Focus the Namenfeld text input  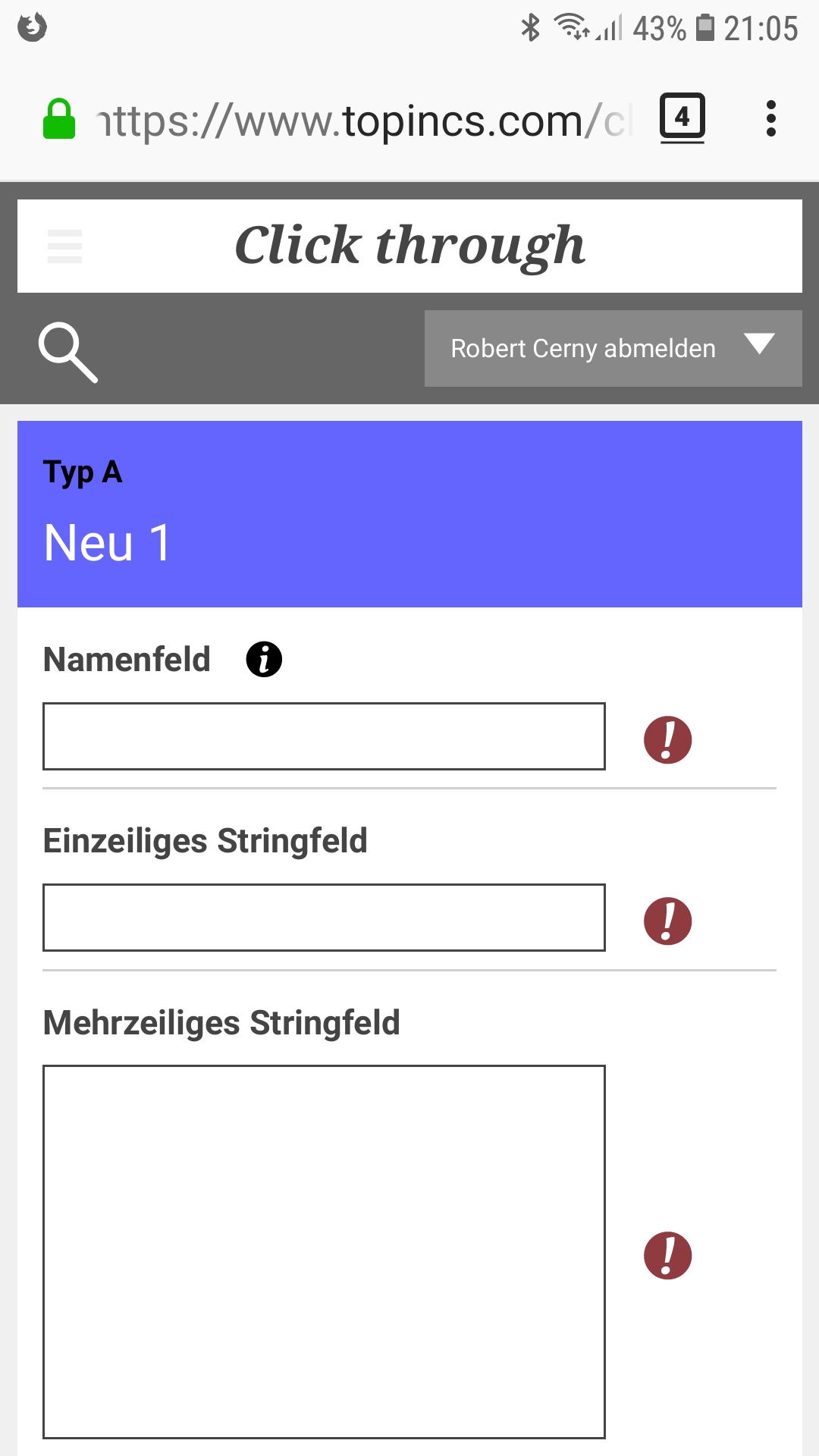click(x=324, y=736)
